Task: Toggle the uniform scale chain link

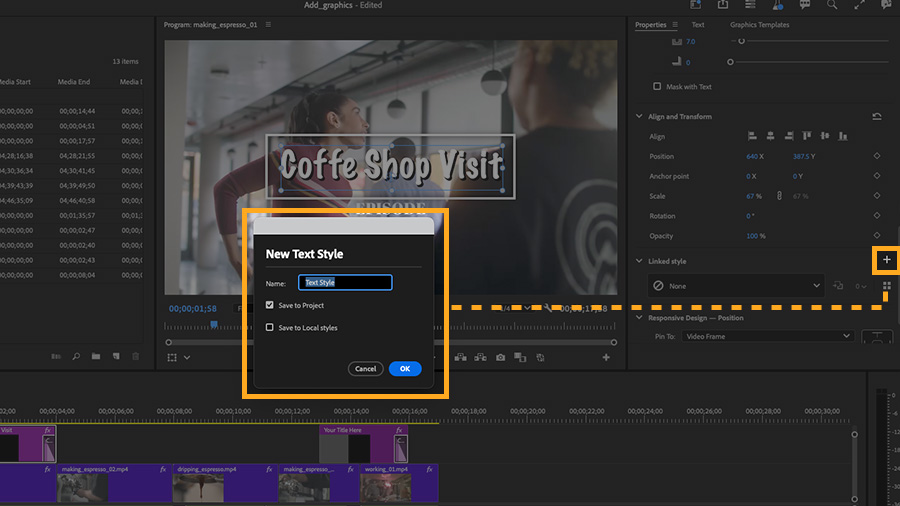Action: pyautogui.click(x=779, y=196)
